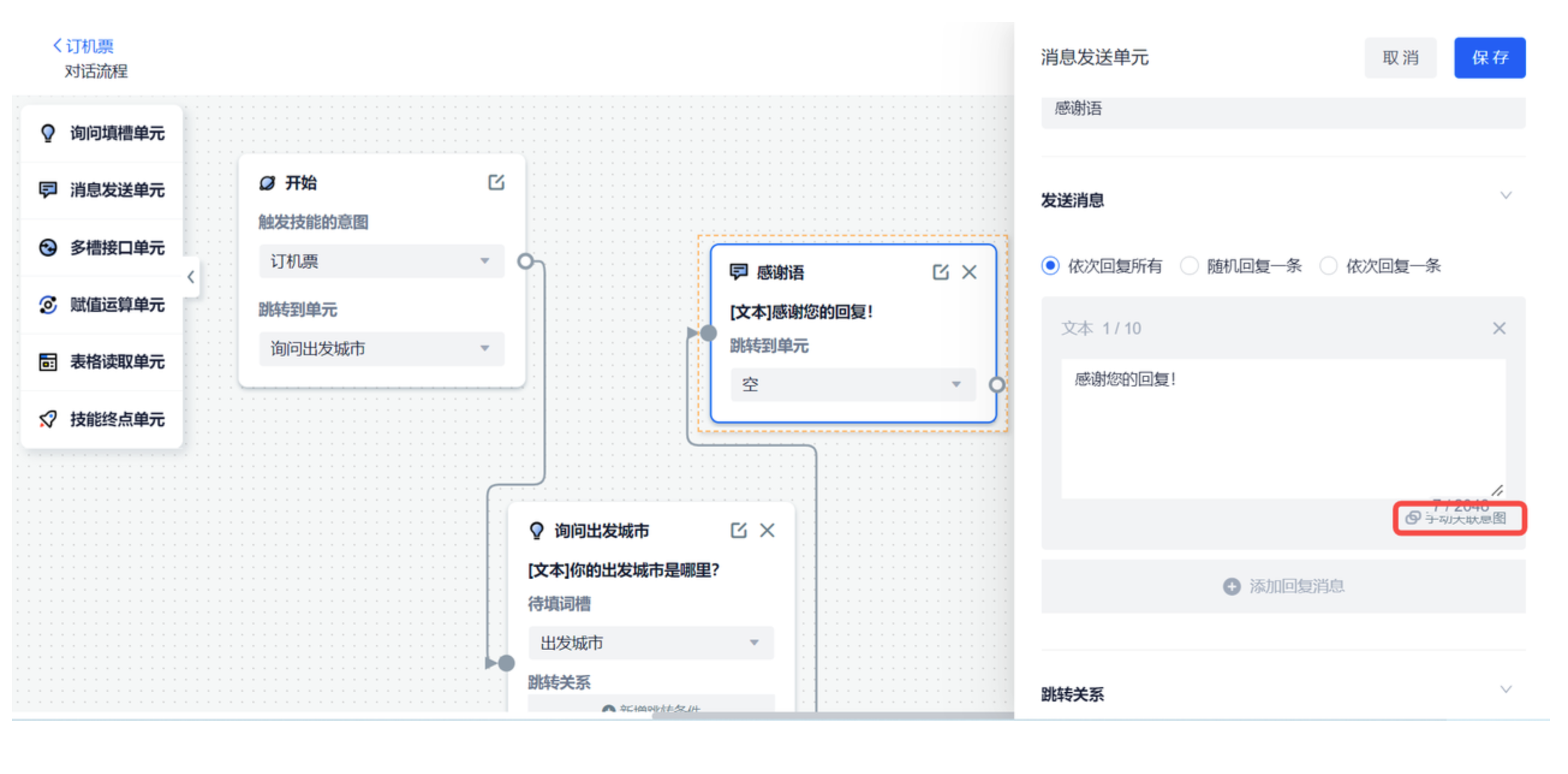Open edit icon on 开始 node
This screenshot has width=1568, height=774.
coord(496,182)
